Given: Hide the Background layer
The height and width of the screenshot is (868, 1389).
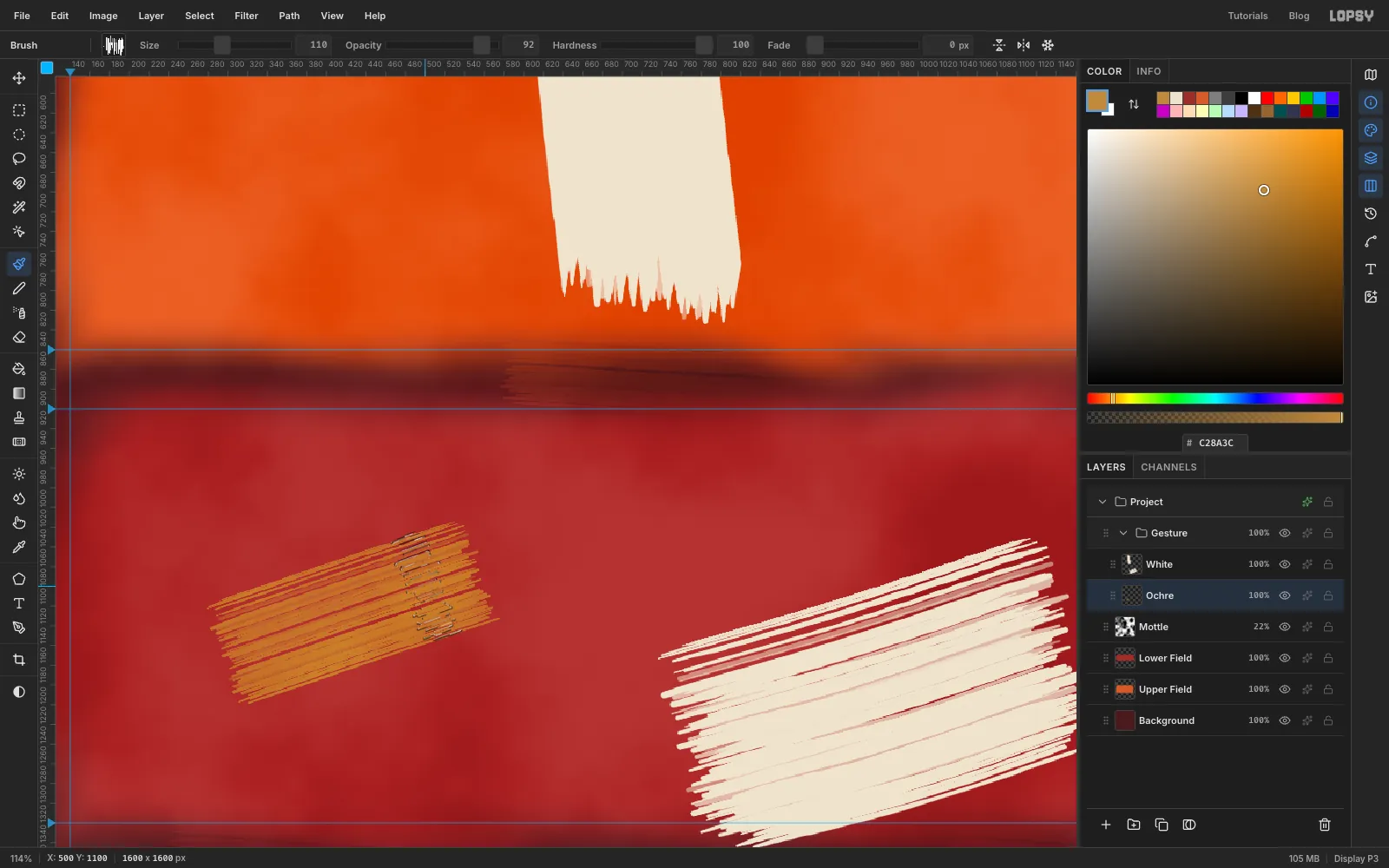Looking at the screenshot, I should tap(1285, 720).
